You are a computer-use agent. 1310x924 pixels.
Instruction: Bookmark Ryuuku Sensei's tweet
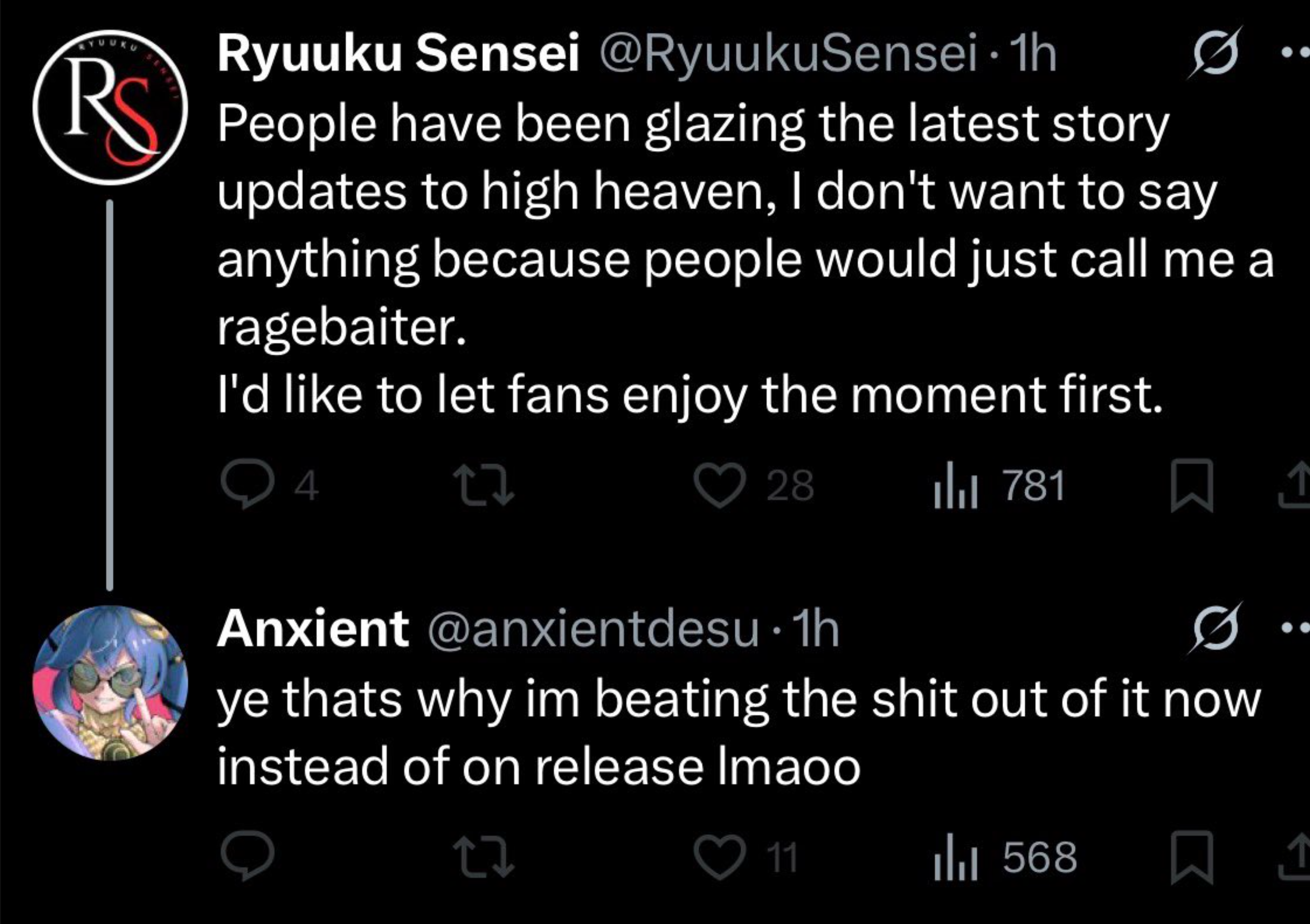(1192, 487)
